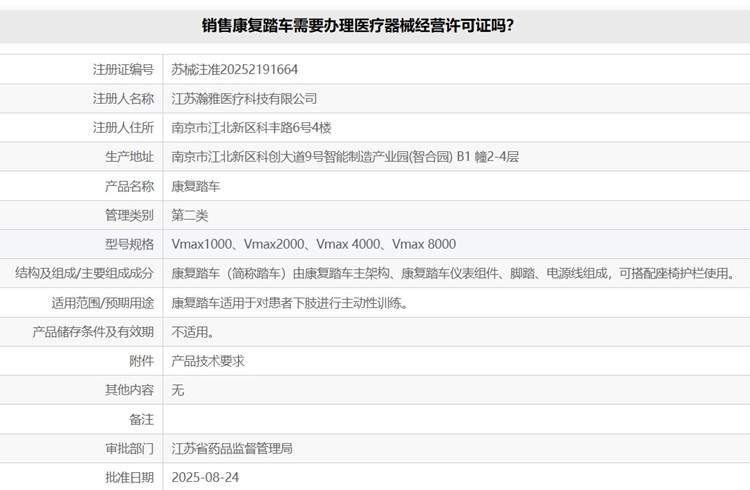The width and height of the screenshot is (750, 490).
Task: Click registrant name 江苏瀚雅医疗科技有限公司
Action: point(244,99)
